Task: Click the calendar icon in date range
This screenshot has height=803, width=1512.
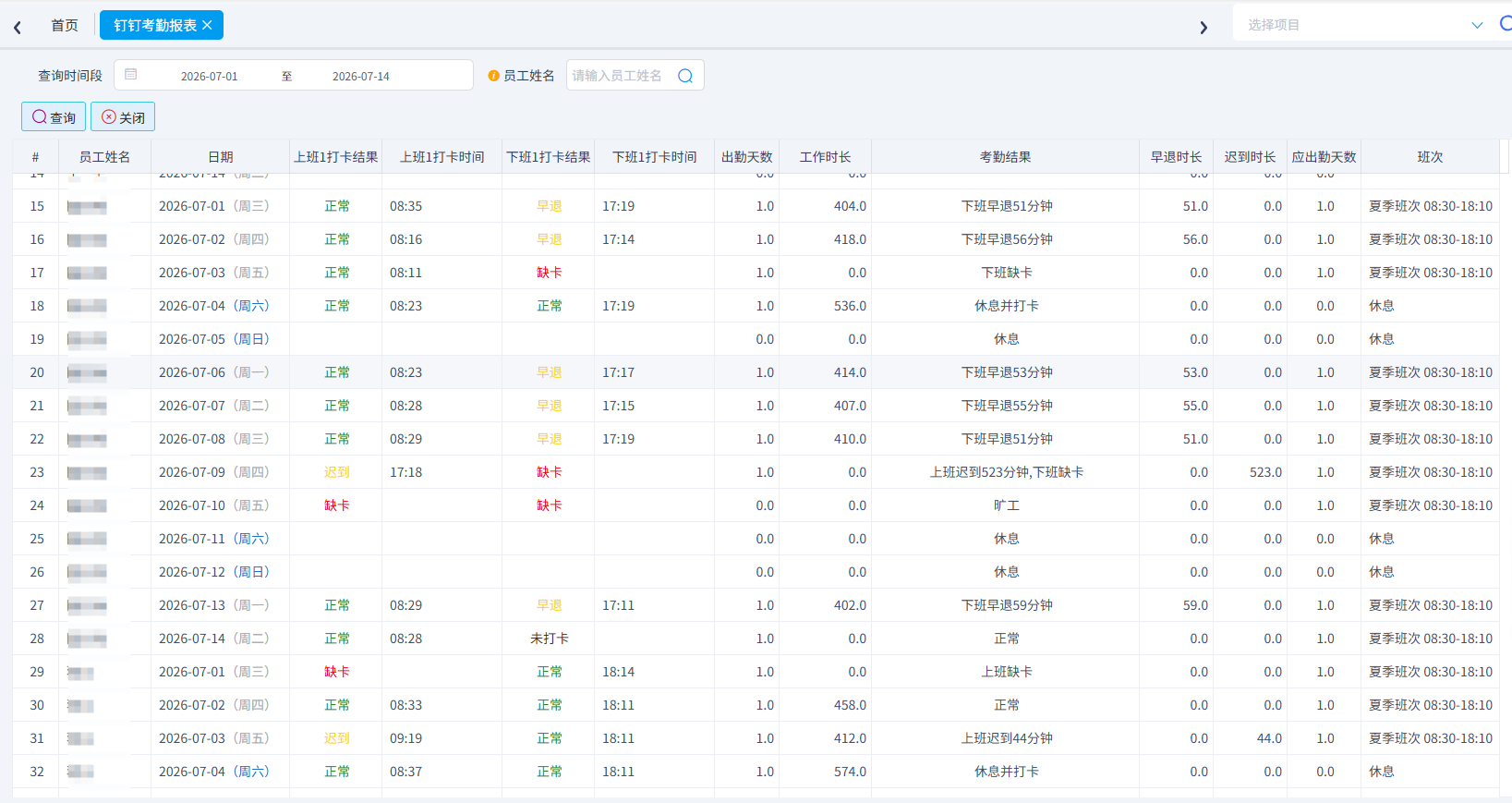Action: [x=131, y=74]
